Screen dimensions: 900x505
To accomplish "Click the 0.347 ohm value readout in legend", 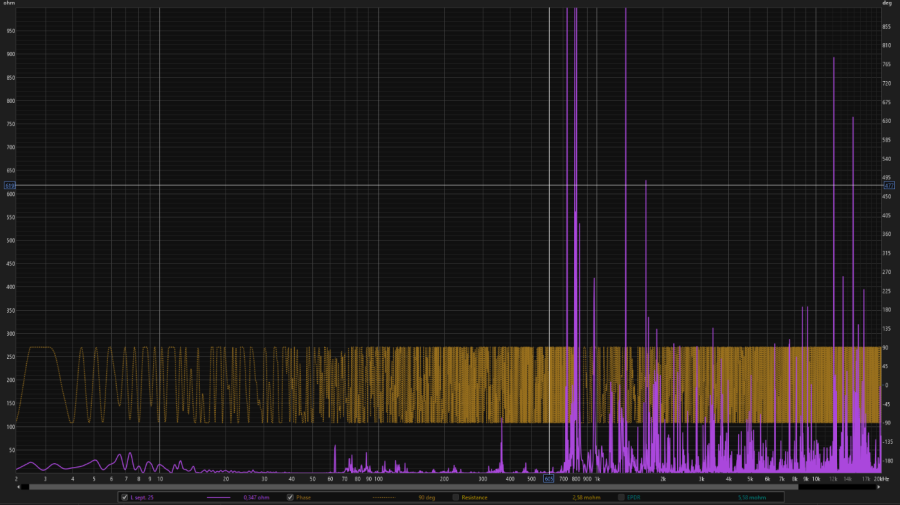I will [256, 498].
